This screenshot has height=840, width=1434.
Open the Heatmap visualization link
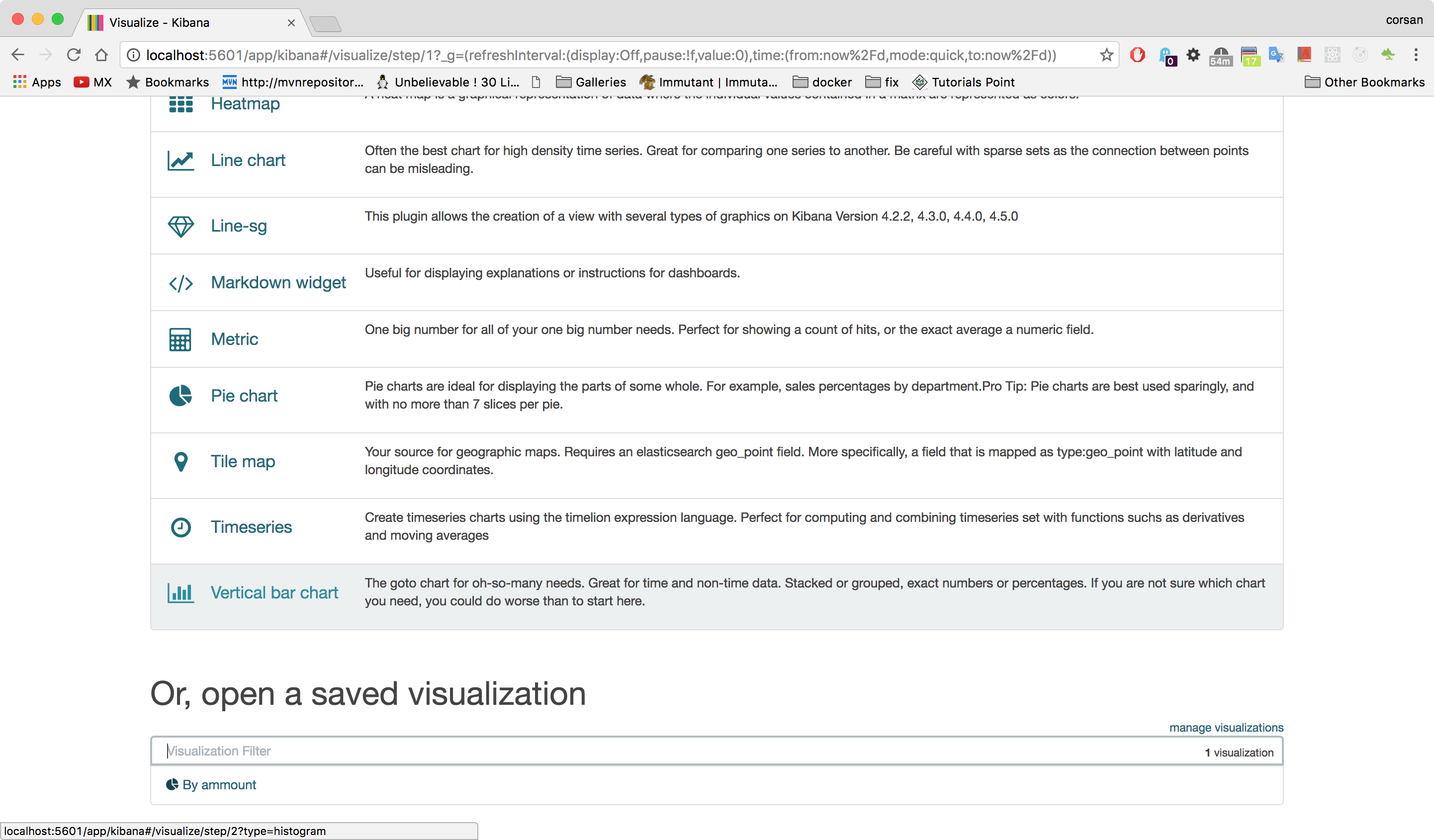(245, 104)
